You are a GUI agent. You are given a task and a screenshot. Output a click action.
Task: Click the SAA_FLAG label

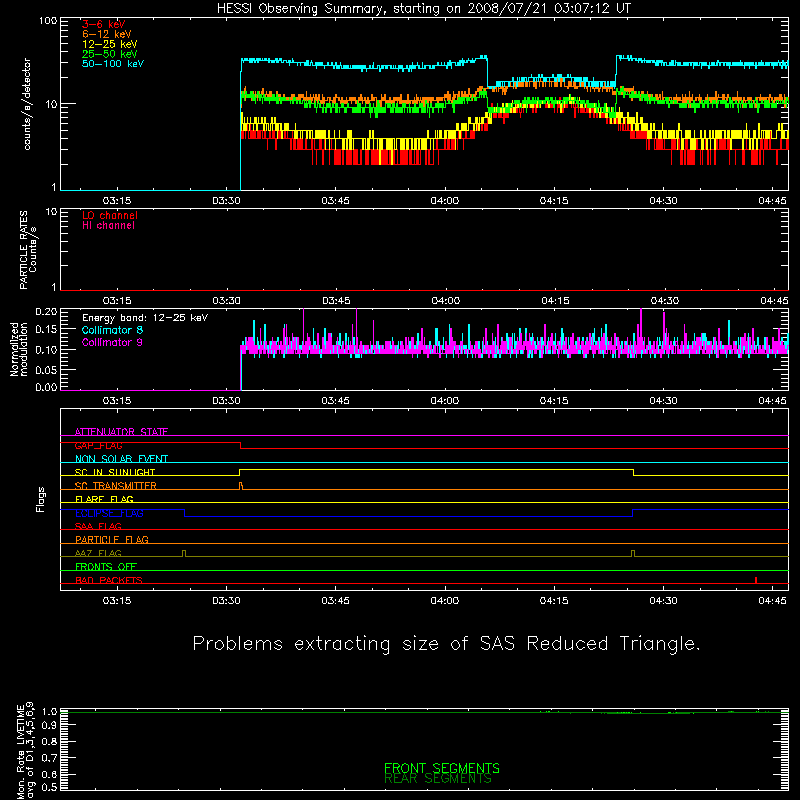(98, 526)
